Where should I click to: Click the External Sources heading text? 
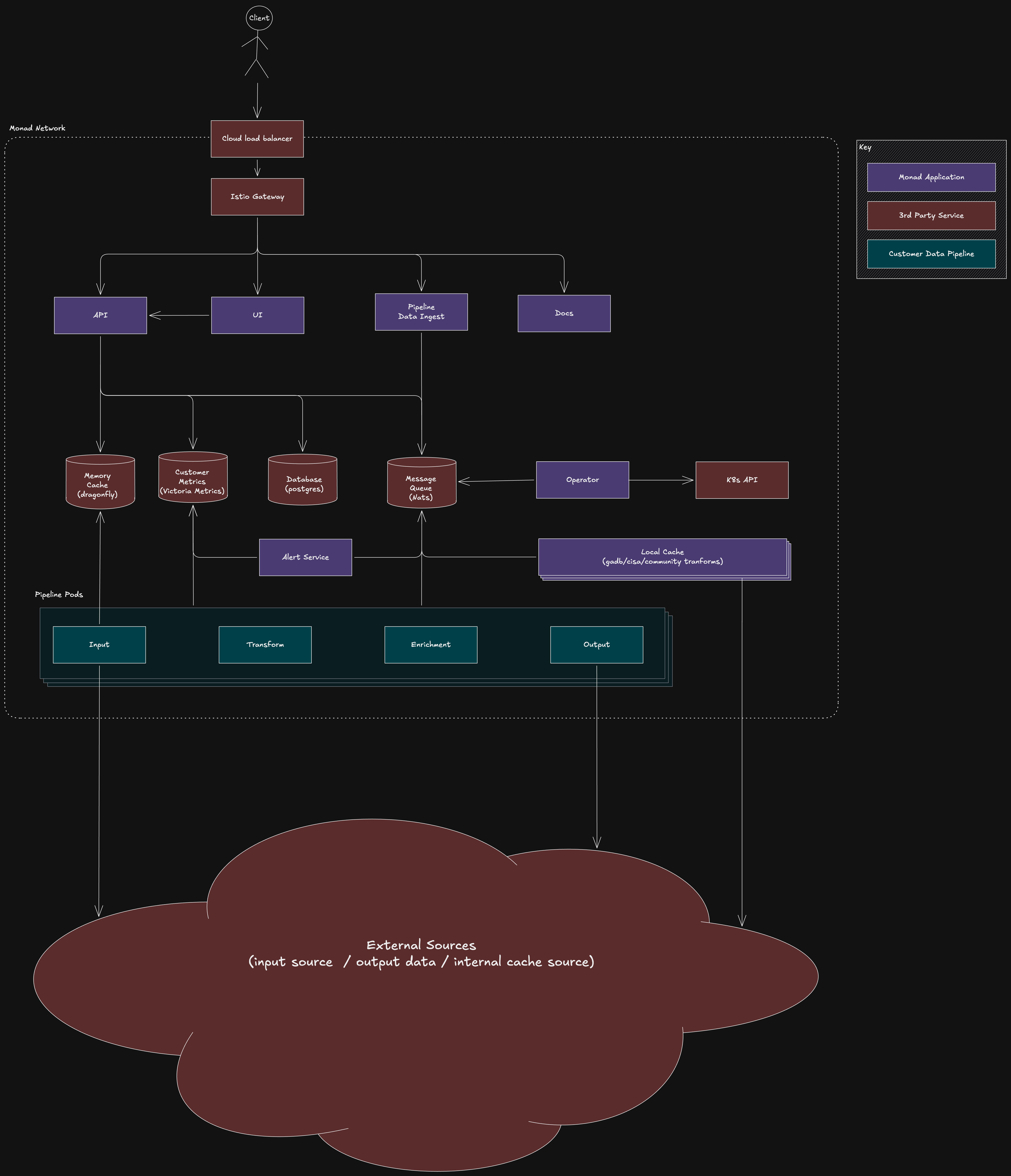pyautogui.click(x=421, y=945)
